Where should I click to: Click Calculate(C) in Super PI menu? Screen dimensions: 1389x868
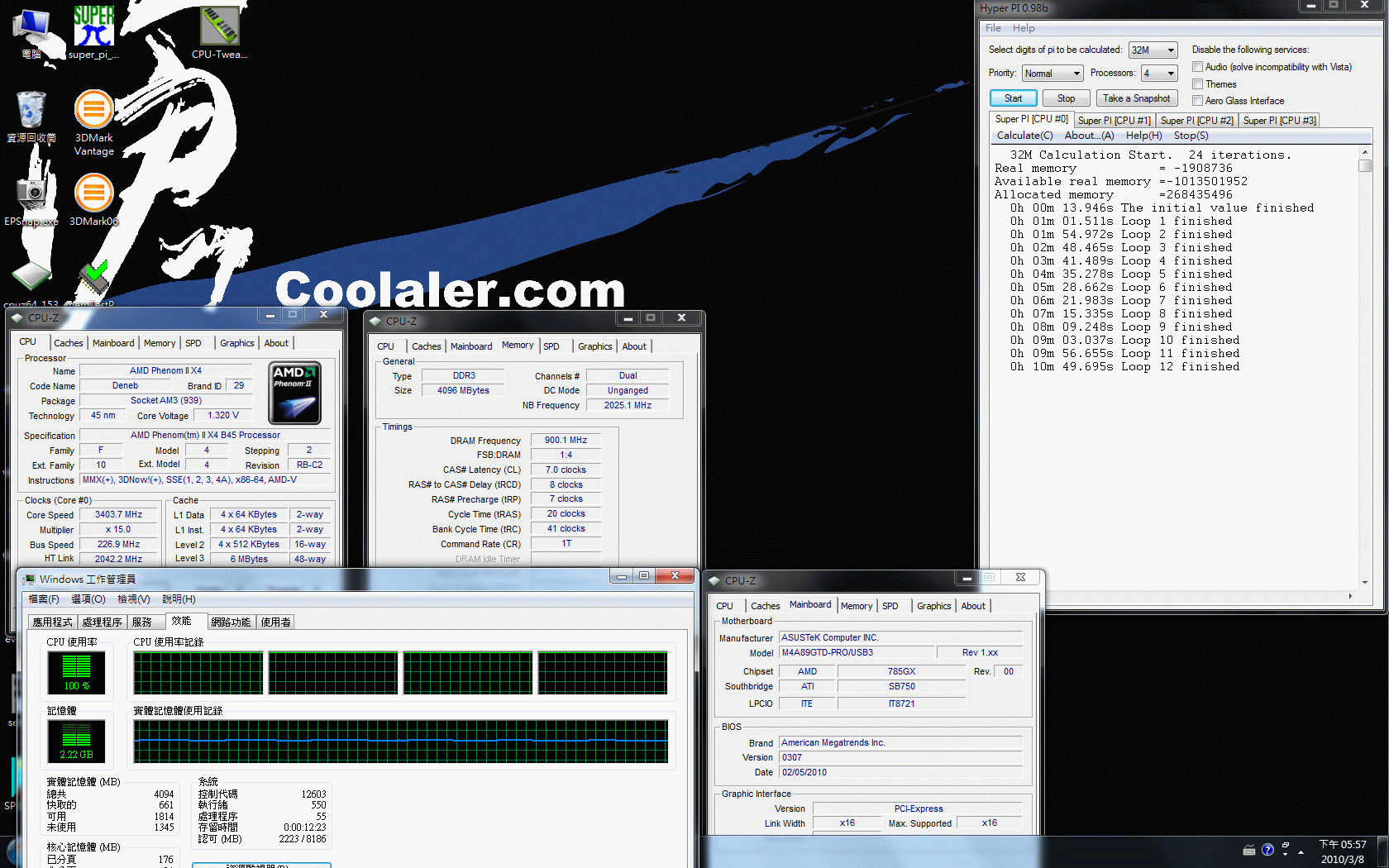click(x=1024, y=136)
